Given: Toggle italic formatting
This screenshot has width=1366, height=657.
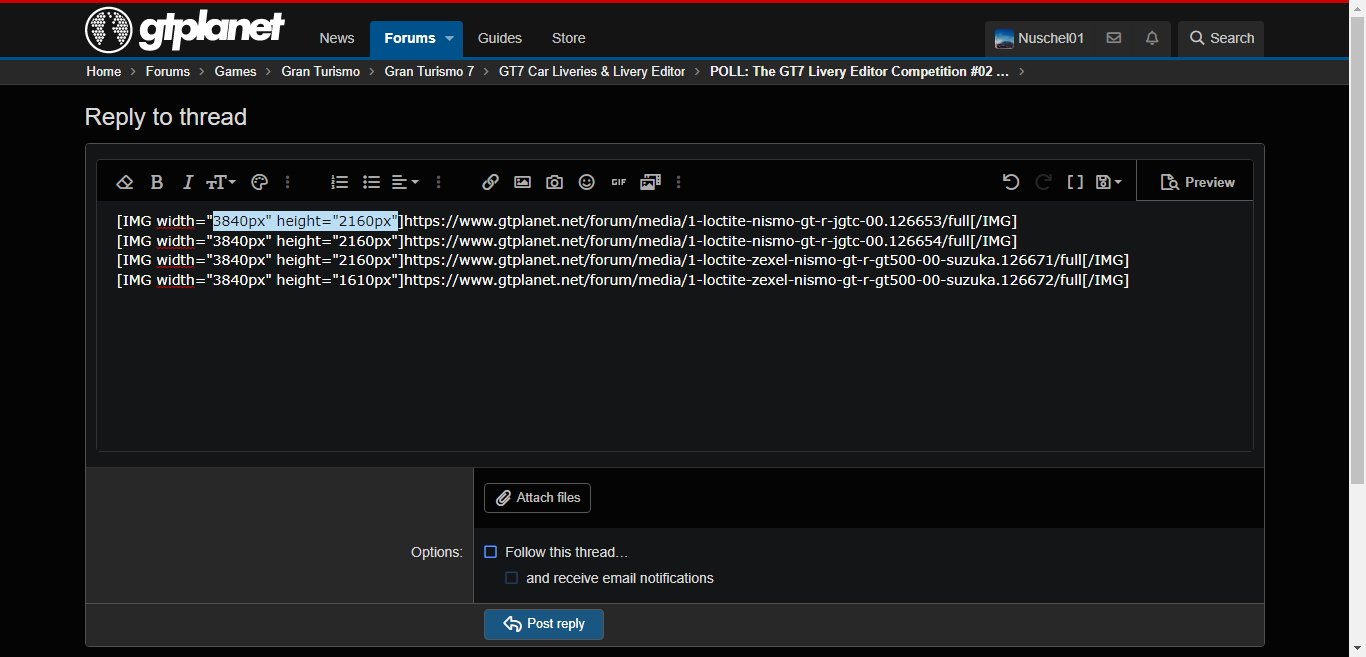Looking at the screenshot, I should point(188,182).
